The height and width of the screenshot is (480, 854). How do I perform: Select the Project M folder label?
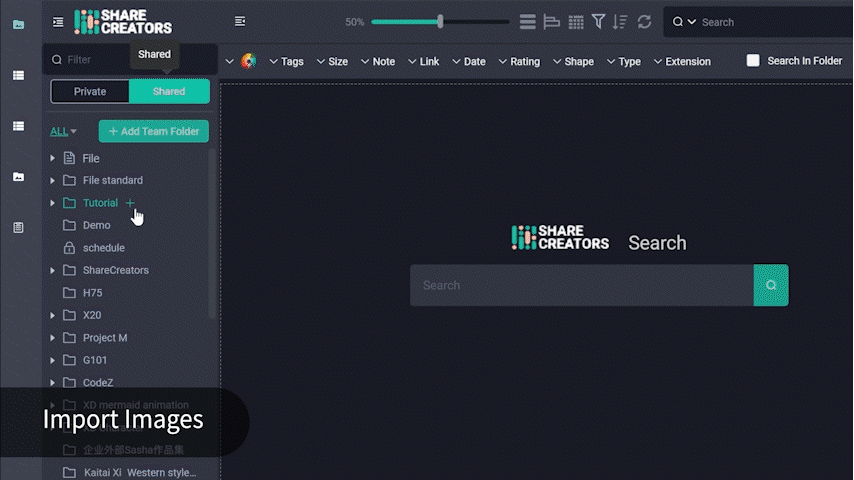tap(105, 338)
